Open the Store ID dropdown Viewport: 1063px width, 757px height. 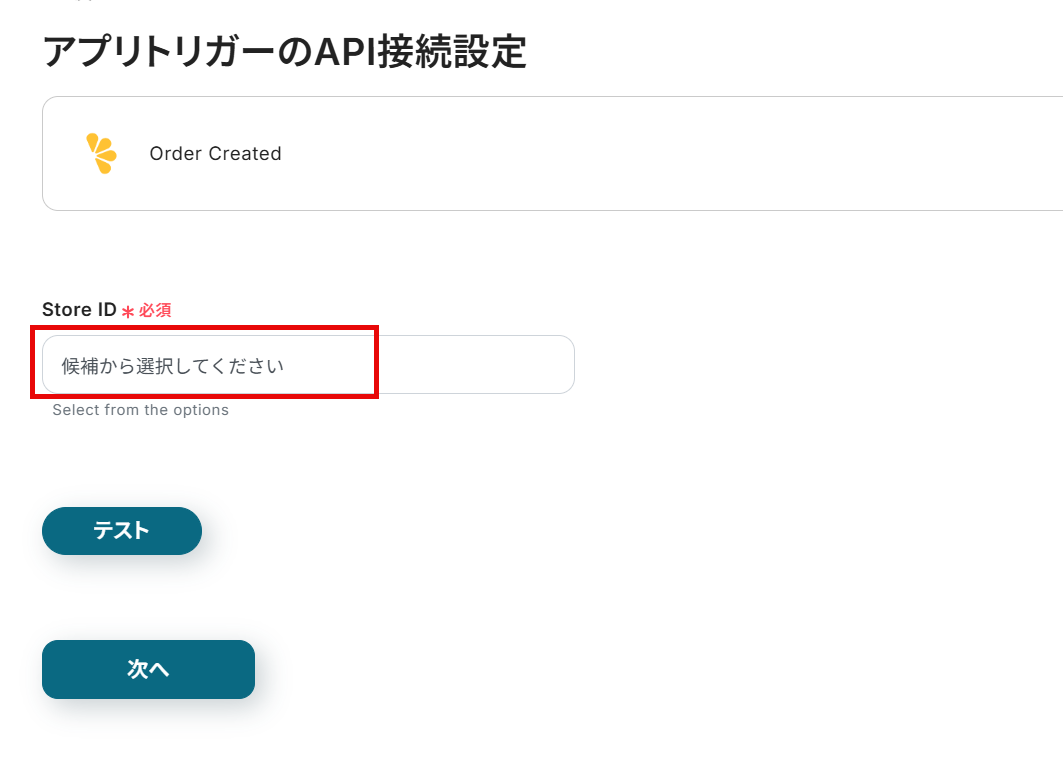click(x=308, y=365)
